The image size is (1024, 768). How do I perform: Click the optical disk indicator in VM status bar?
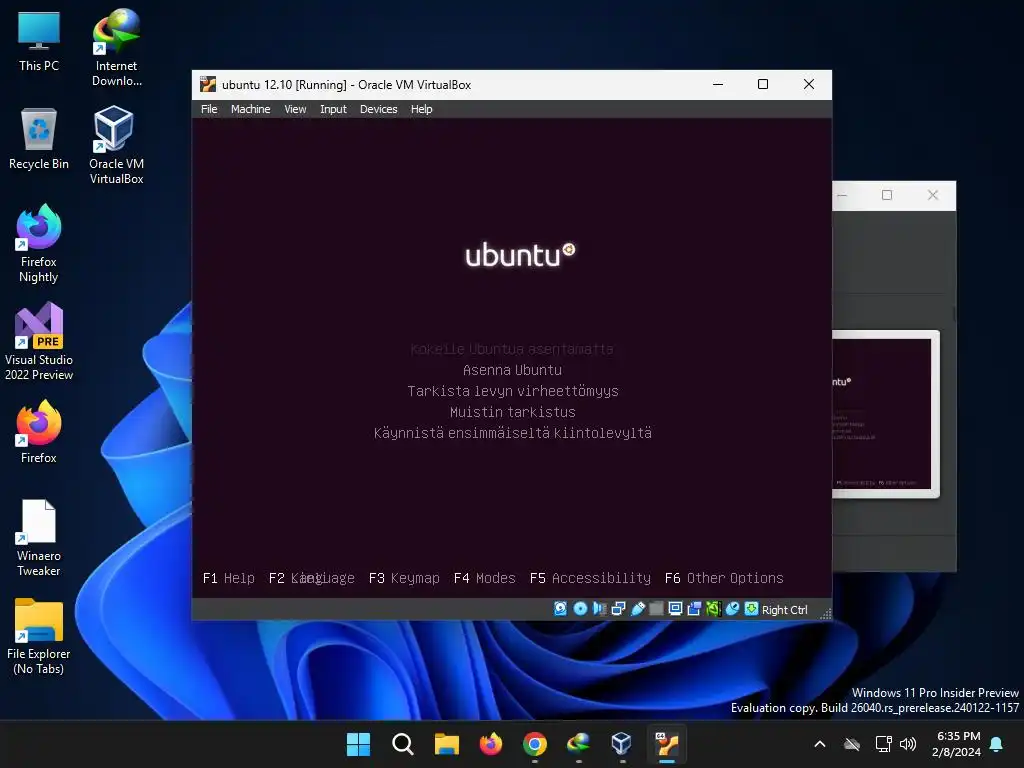pyautogui.click(x=580, y=609)
